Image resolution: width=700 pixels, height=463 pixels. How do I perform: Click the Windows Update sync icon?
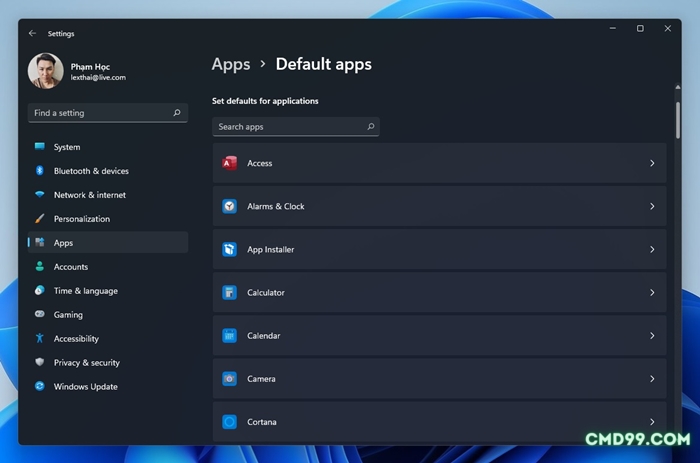pyautogui.click(x=40, y=386)
